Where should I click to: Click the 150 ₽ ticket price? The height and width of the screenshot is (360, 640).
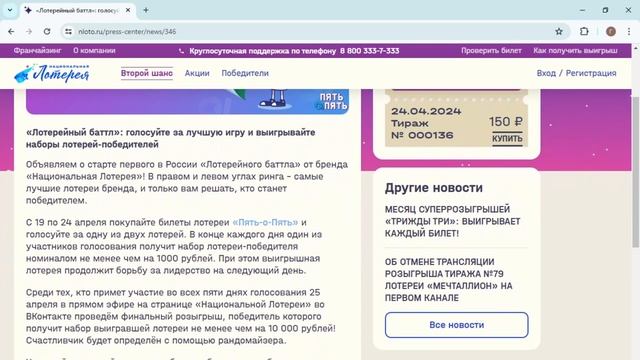[x=505, y=122]
